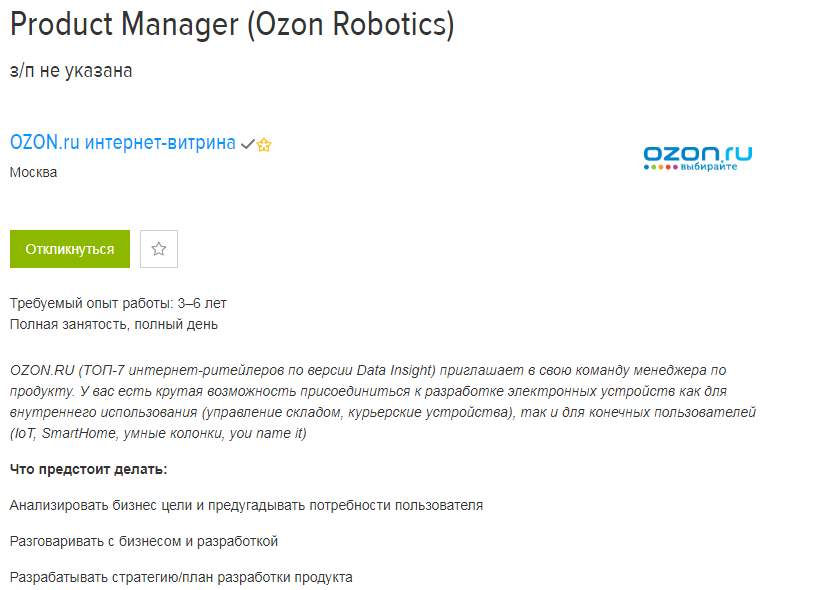The image size is (815, 590).
Task: Click the 'з/п не указана' salary text
Action: [71, 71]
